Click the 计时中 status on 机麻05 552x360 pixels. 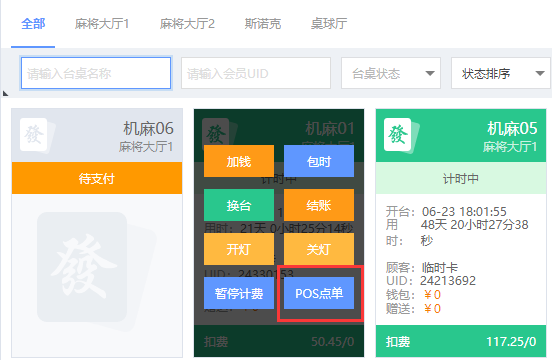pyautogui.click(x=461, y=178)
